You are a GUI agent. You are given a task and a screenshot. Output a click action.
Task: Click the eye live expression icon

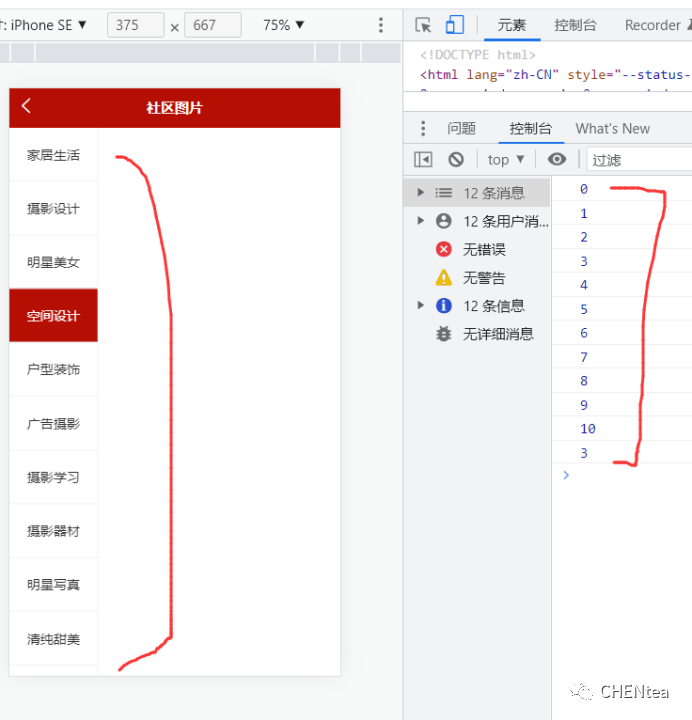[557, 159]
